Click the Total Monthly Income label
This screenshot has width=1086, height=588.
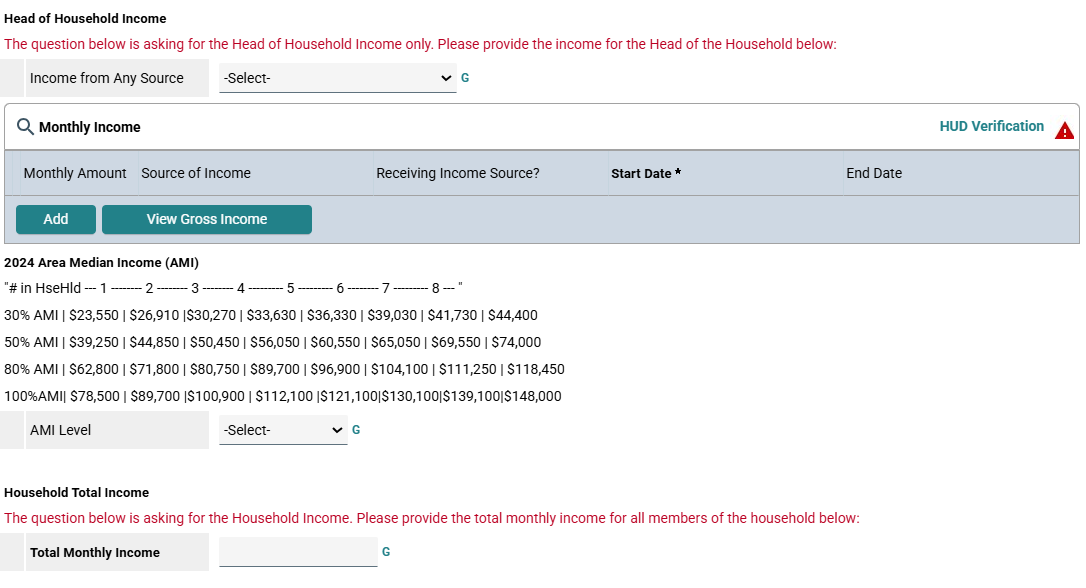[95, 552]
